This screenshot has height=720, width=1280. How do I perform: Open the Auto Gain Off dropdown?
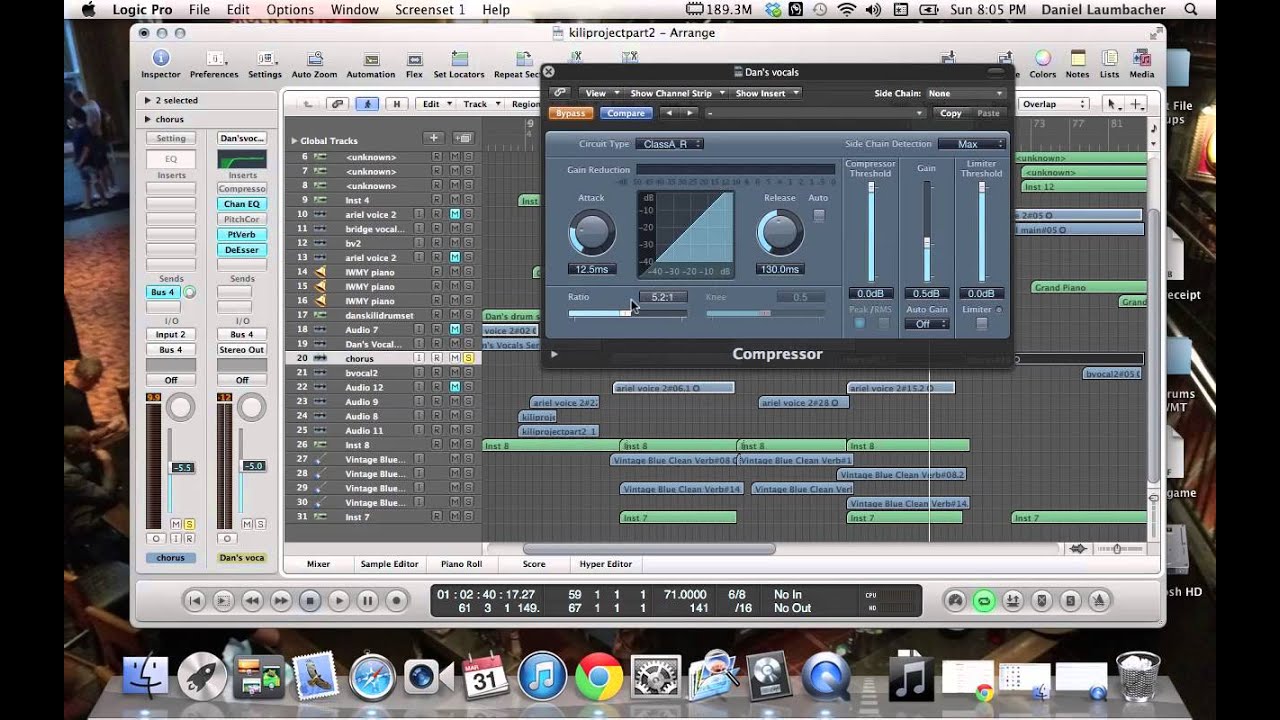coord(927,324)
